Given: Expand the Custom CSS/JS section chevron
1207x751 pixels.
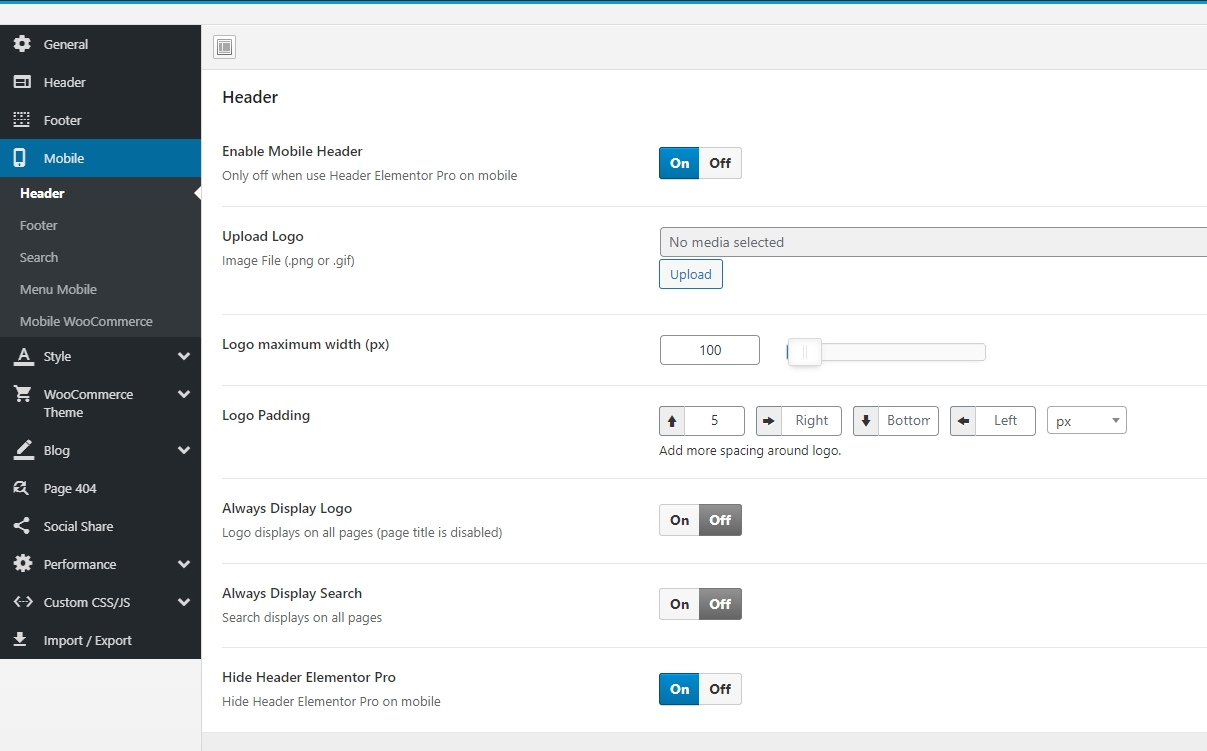Looking at the screenshot, I should 184,602.
